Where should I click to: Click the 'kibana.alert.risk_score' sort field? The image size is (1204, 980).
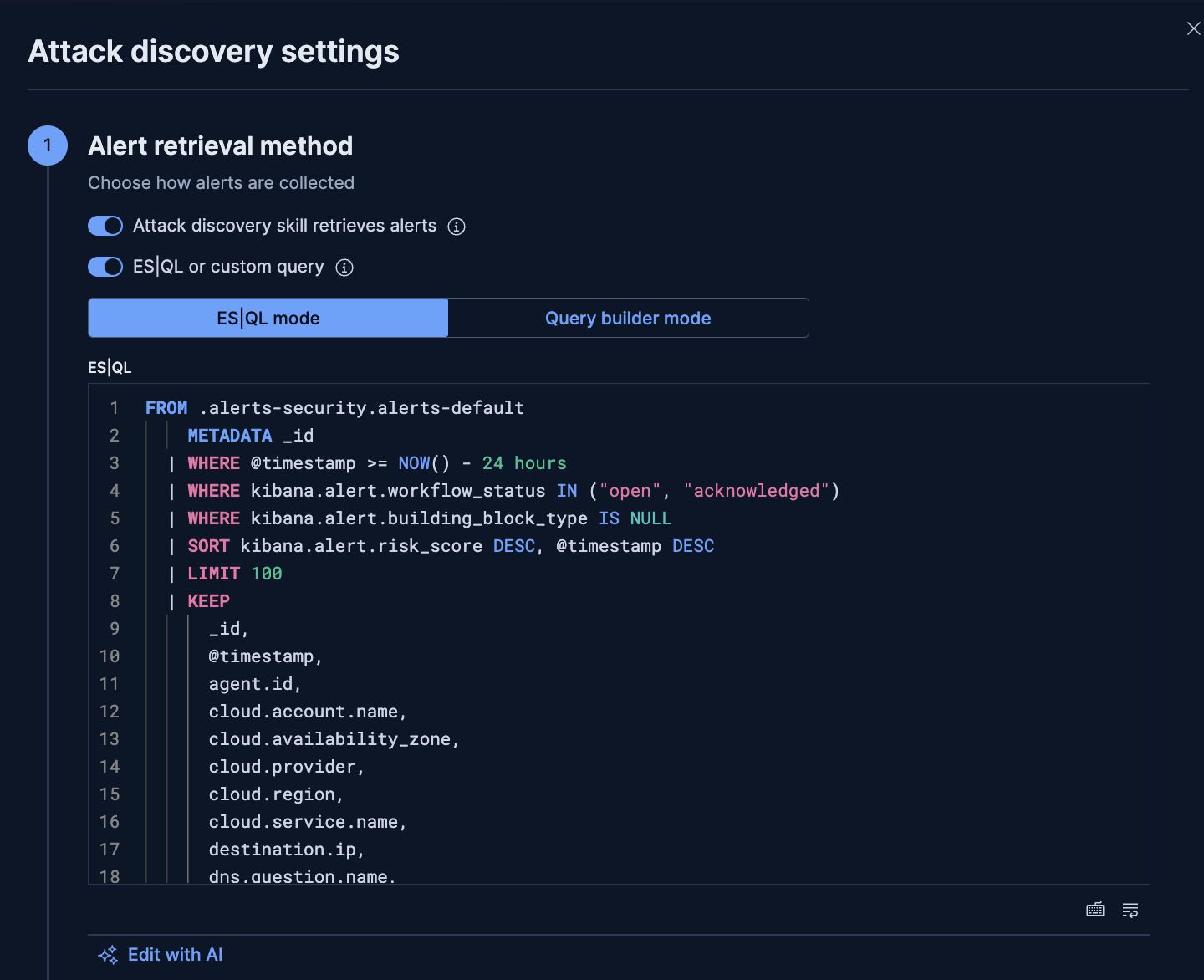point(361,546)
